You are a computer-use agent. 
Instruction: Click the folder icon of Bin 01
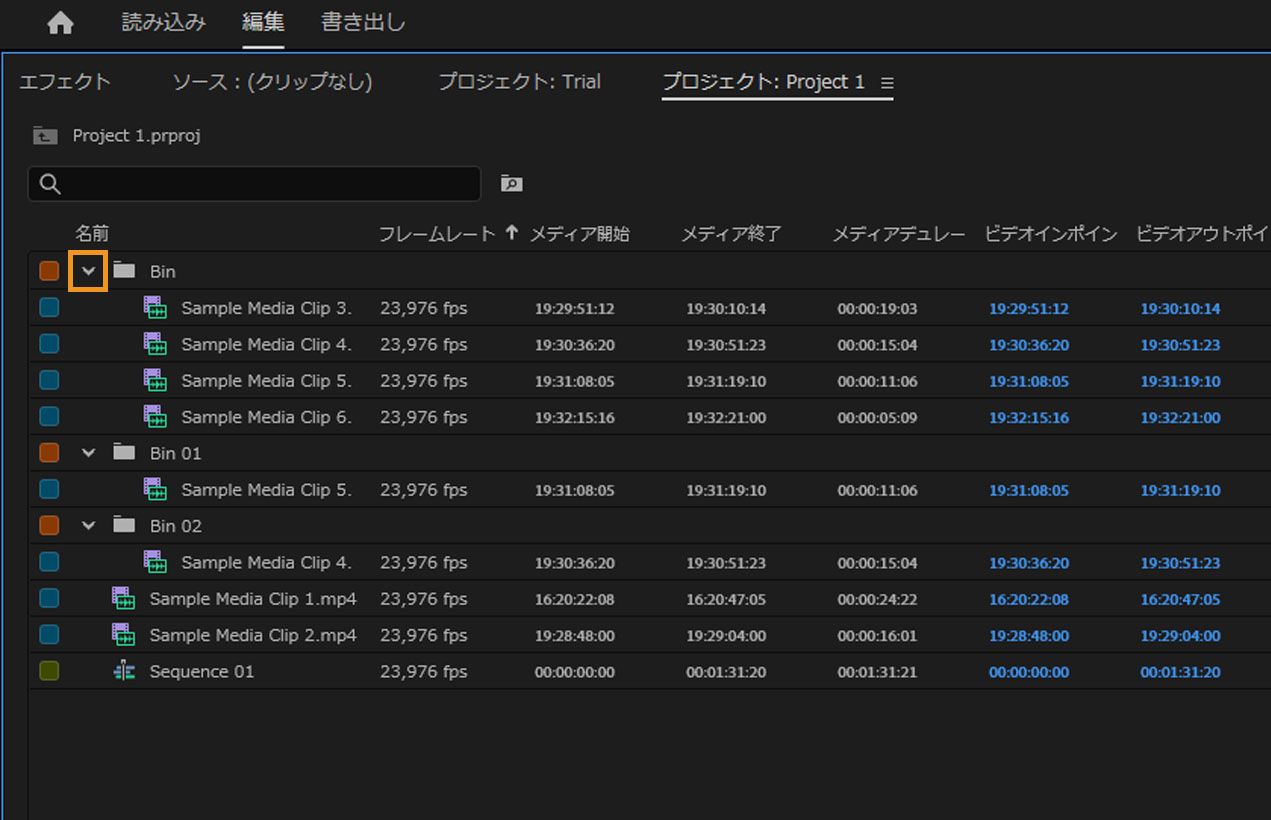124,452
